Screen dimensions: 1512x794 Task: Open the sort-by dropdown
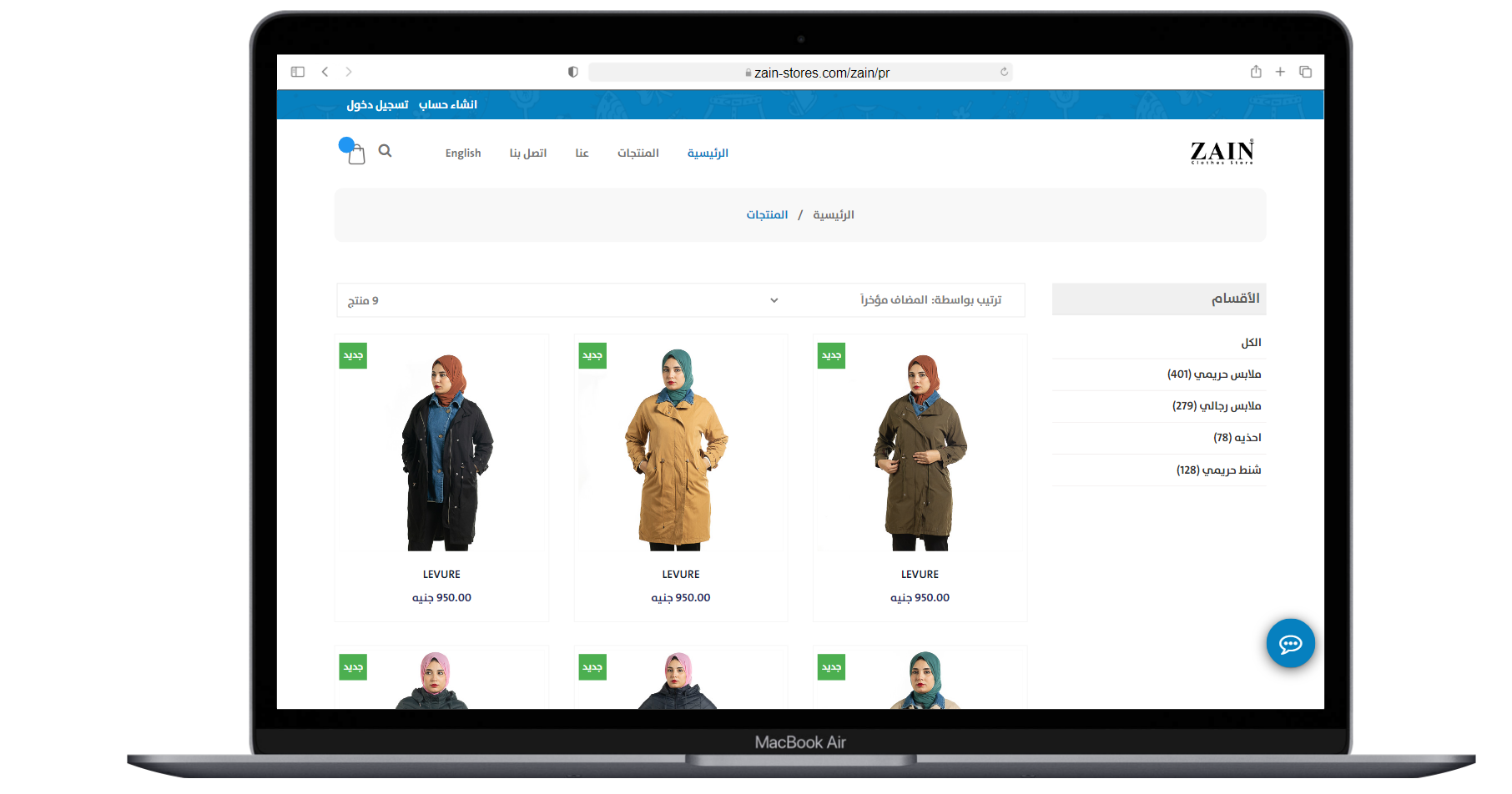(x=680, y=300)
